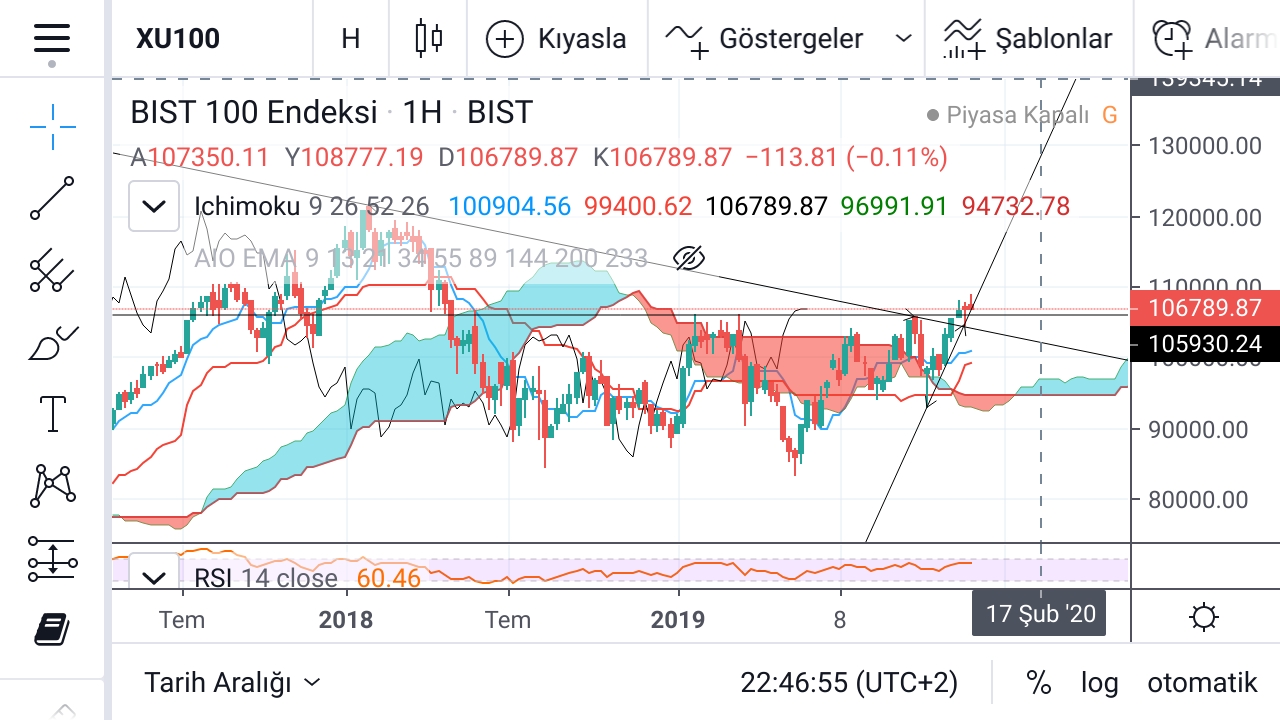Enable otomatik auto scale
Image resolution: width=1280 pixels, height=720 pixels.
tap(1201, 683)
